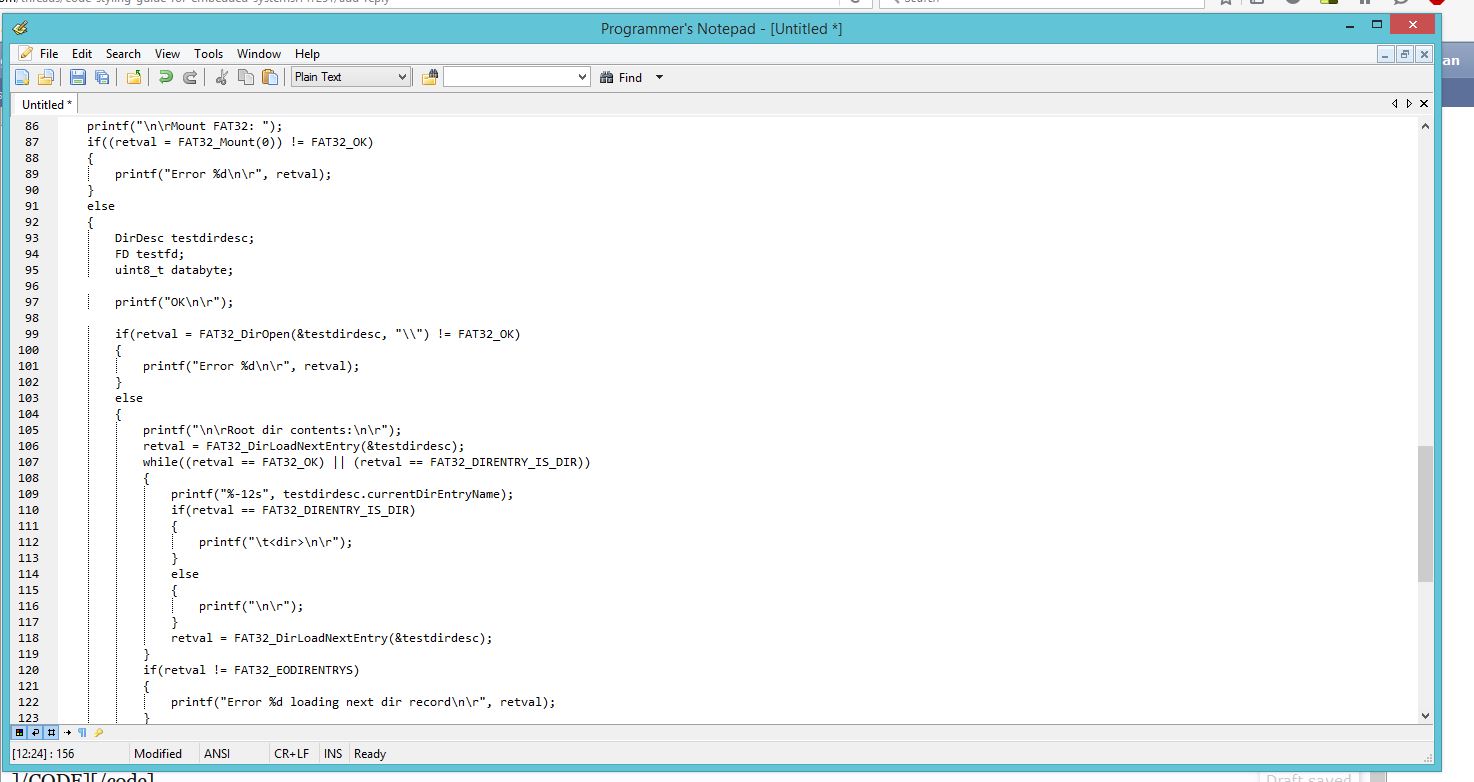
Task: Toggle line numbers hash icon
Action: [x=51, y=733]
